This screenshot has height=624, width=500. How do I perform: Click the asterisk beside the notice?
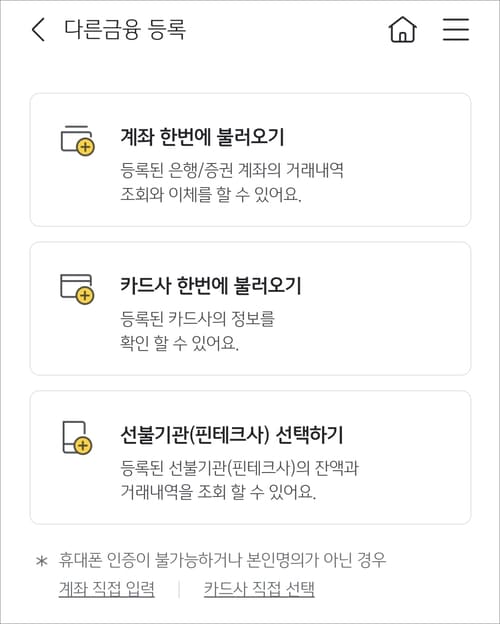[x=42, y=562]
